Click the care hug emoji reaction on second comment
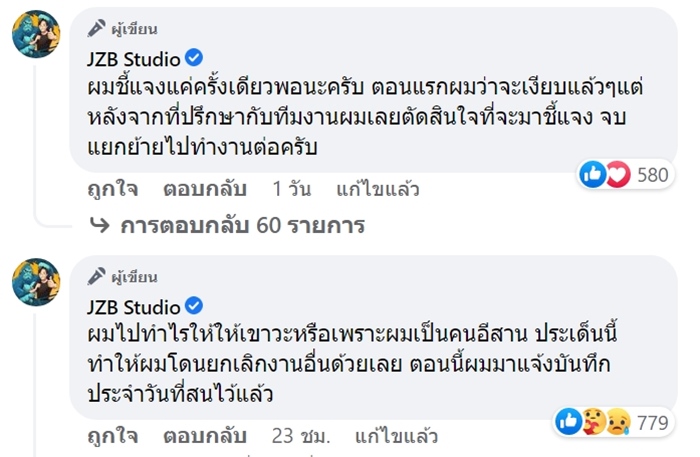This screenshot has width=700, height=457. click(x=592, y=423)
